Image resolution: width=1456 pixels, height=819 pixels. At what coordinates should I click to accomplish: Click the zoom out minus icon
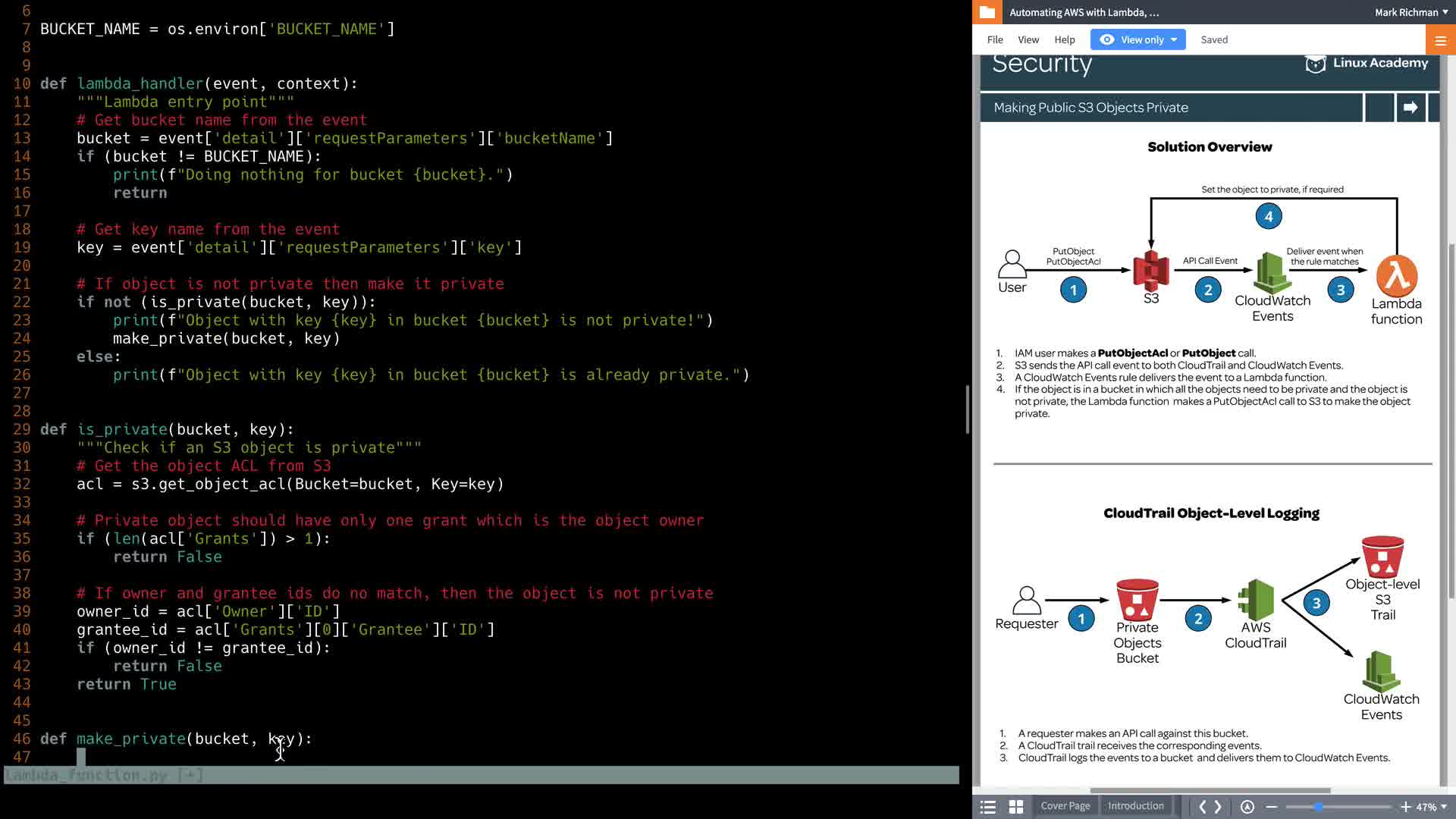point(1272,807)
